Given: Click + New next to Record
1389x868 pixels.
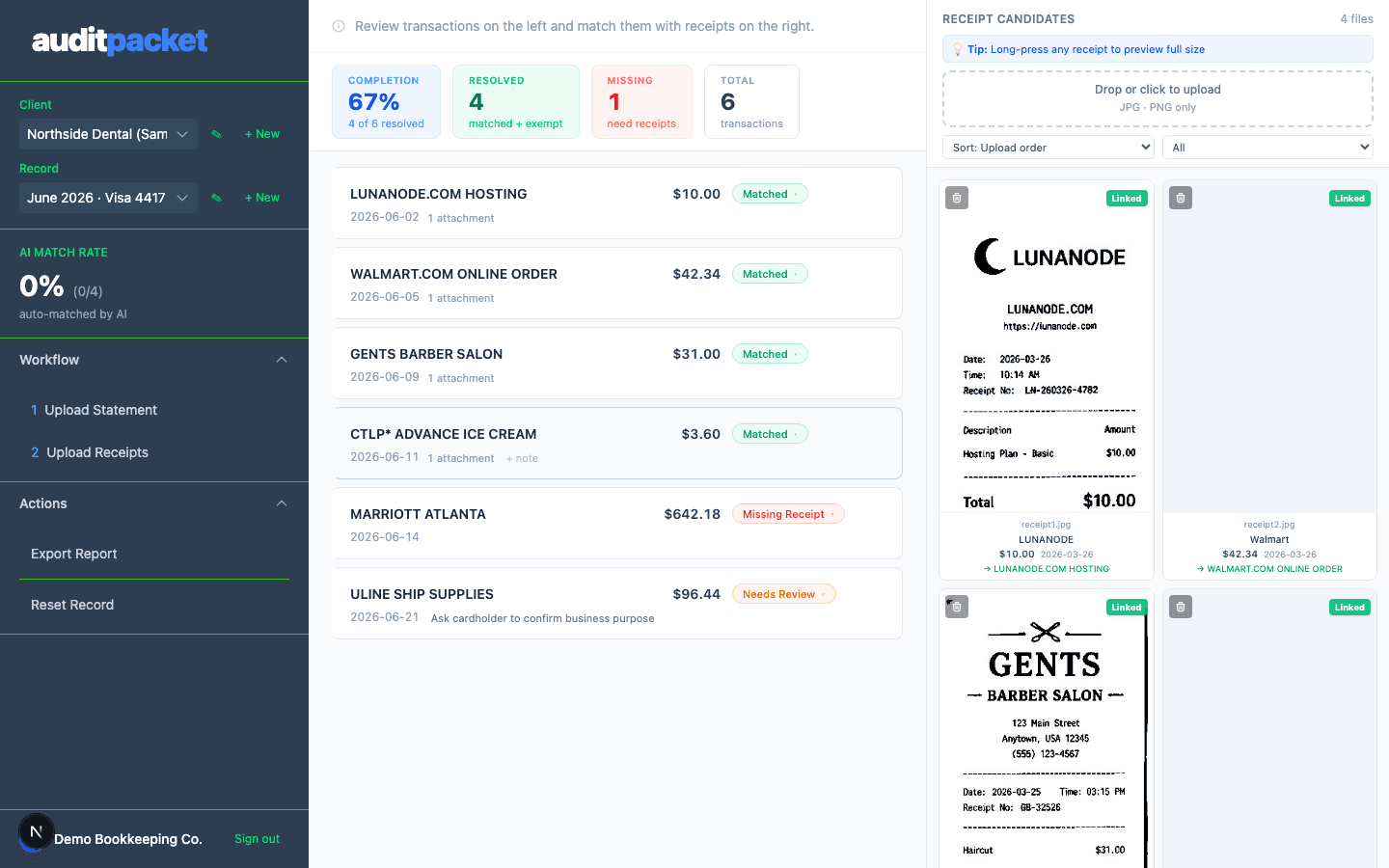Looking at the screenshot, I should coord(262,198).
